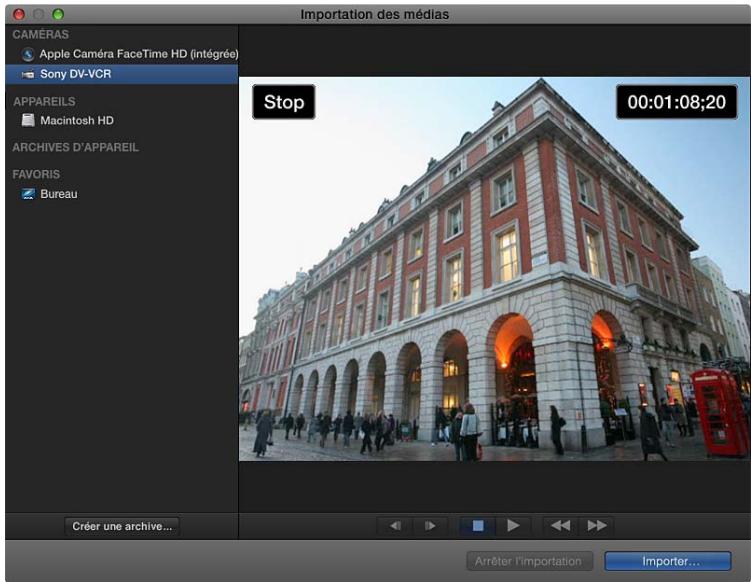The image size is (751, 582).
Task: Select Macintosh HD device
Action: pyautogui.click(x=122, y=121)
